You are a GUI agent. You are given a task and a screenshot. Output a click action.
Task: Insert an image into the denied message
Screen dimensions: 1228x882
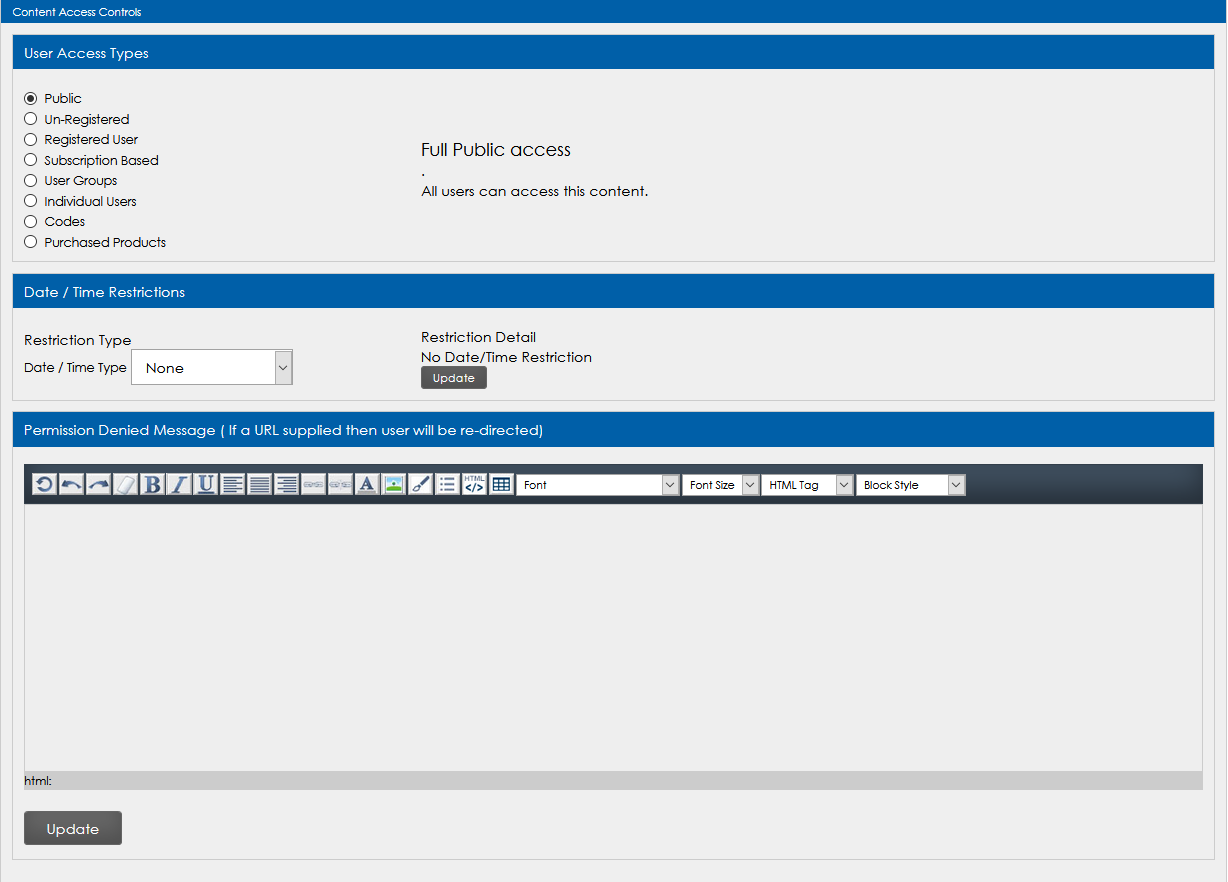pyautogui.click(x=393, y=484)
